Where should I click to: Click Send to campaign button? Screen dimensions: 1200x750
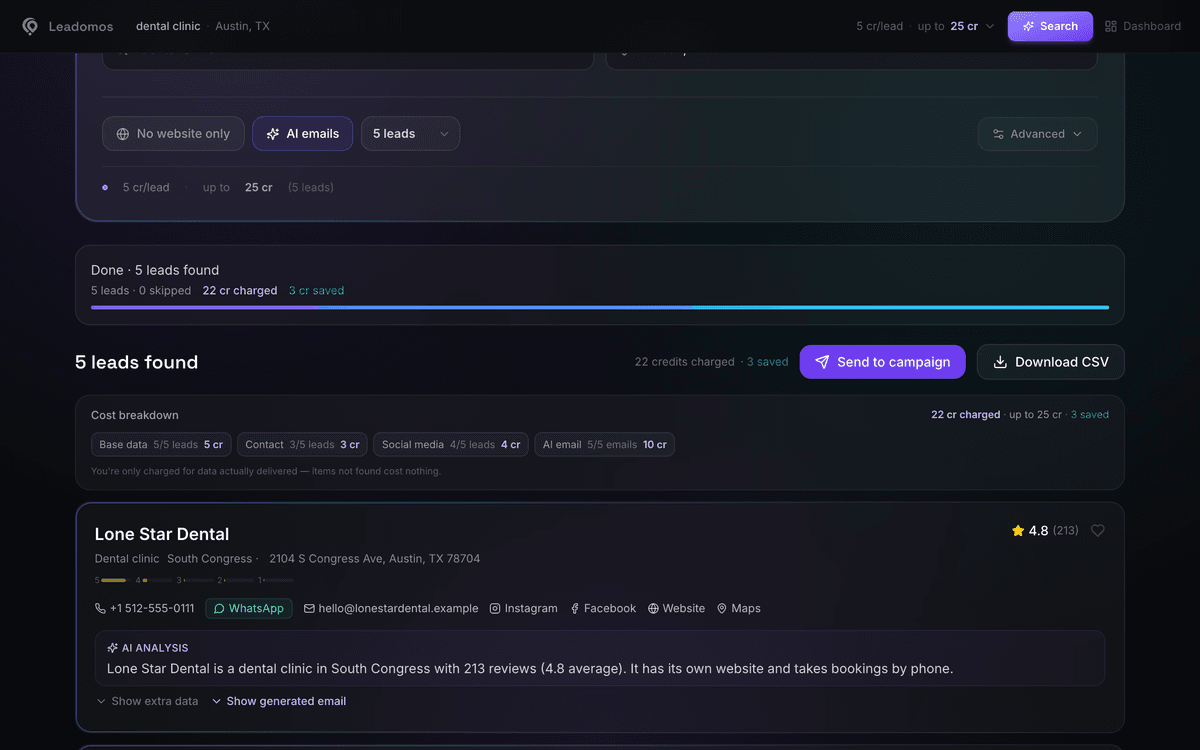(x=882, y=362)
